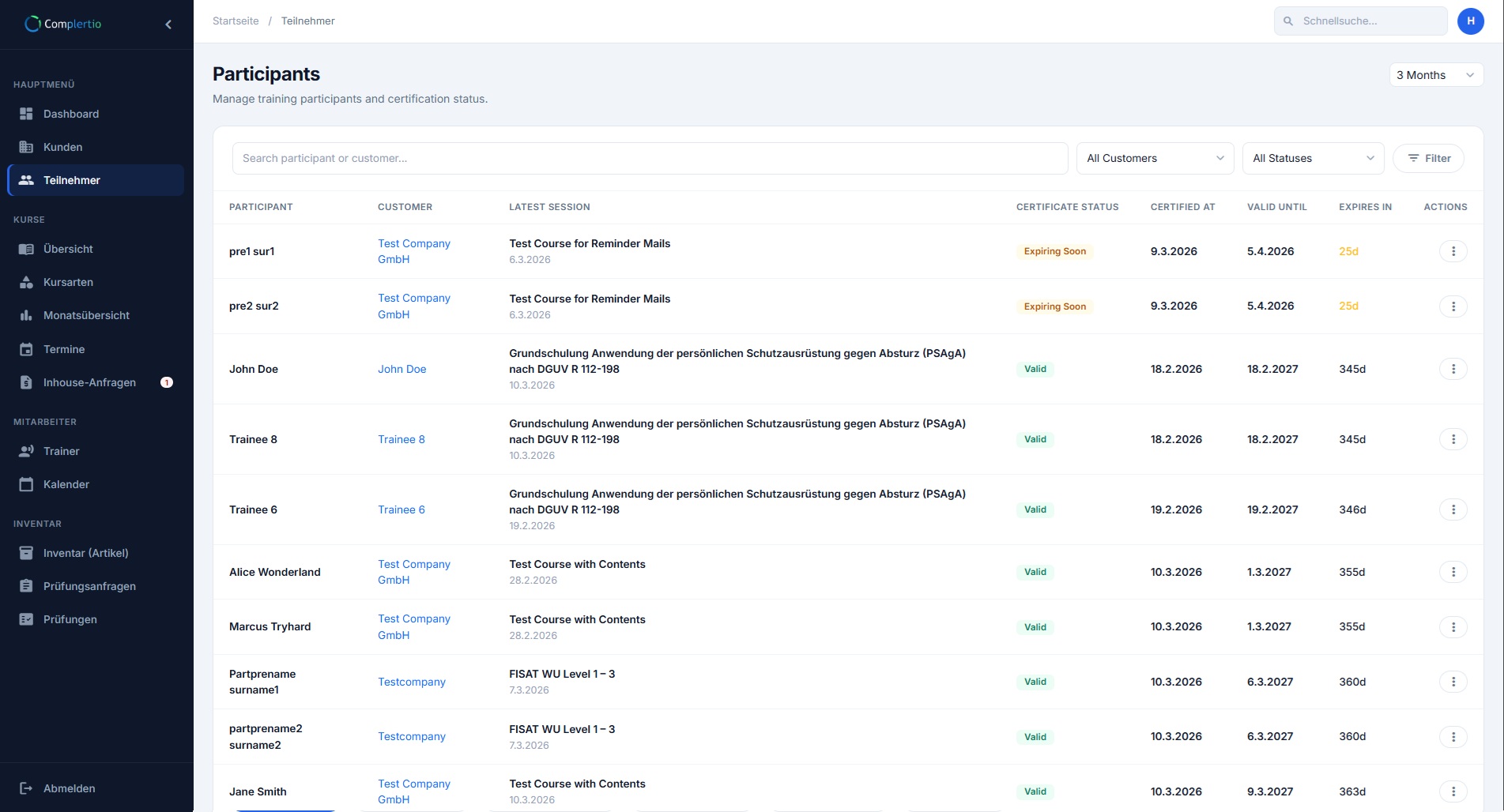Click the Kursarten shapes icon
Image resolution: width=1504 pixels, height=812 pixels.
26,282
